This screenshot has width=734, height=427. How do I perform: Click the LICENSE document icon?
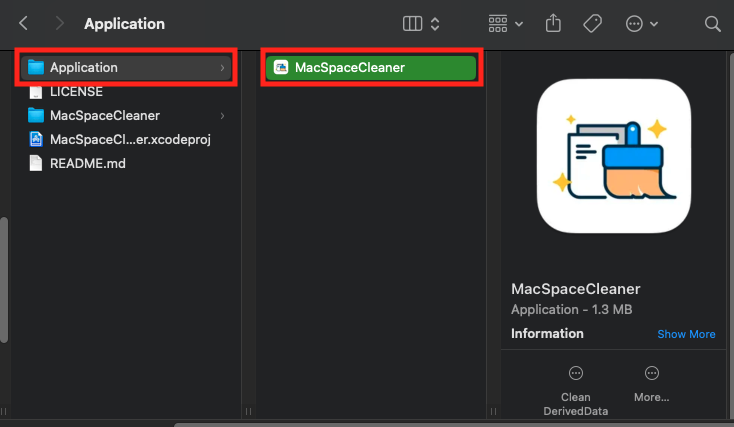coord(36,92)
